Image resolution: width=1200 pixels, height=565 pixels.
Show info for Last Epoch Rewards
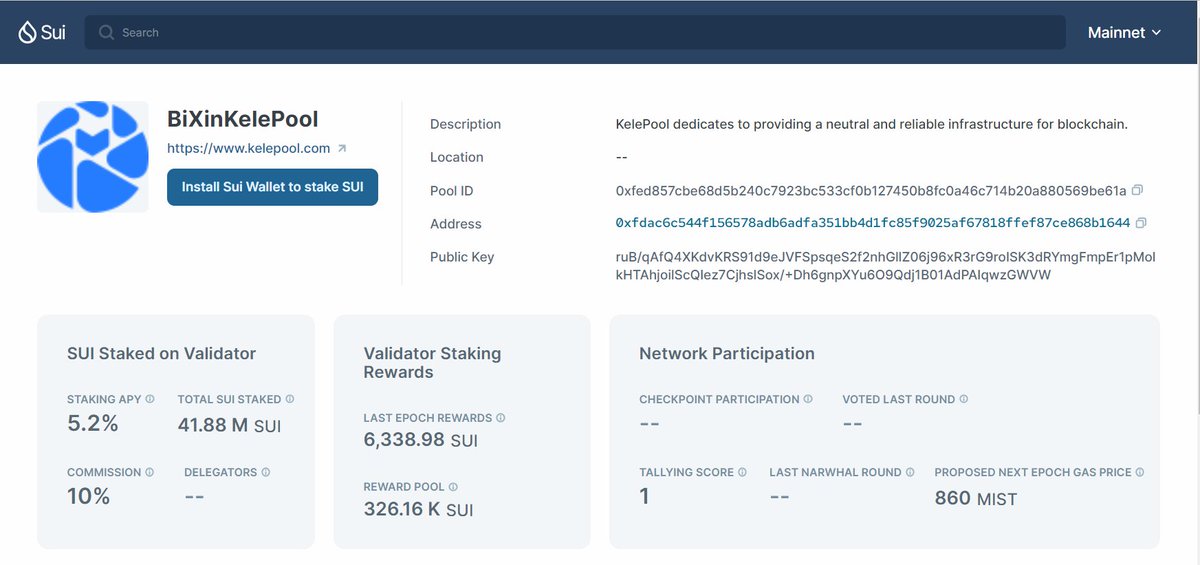(x=501, y=418)
